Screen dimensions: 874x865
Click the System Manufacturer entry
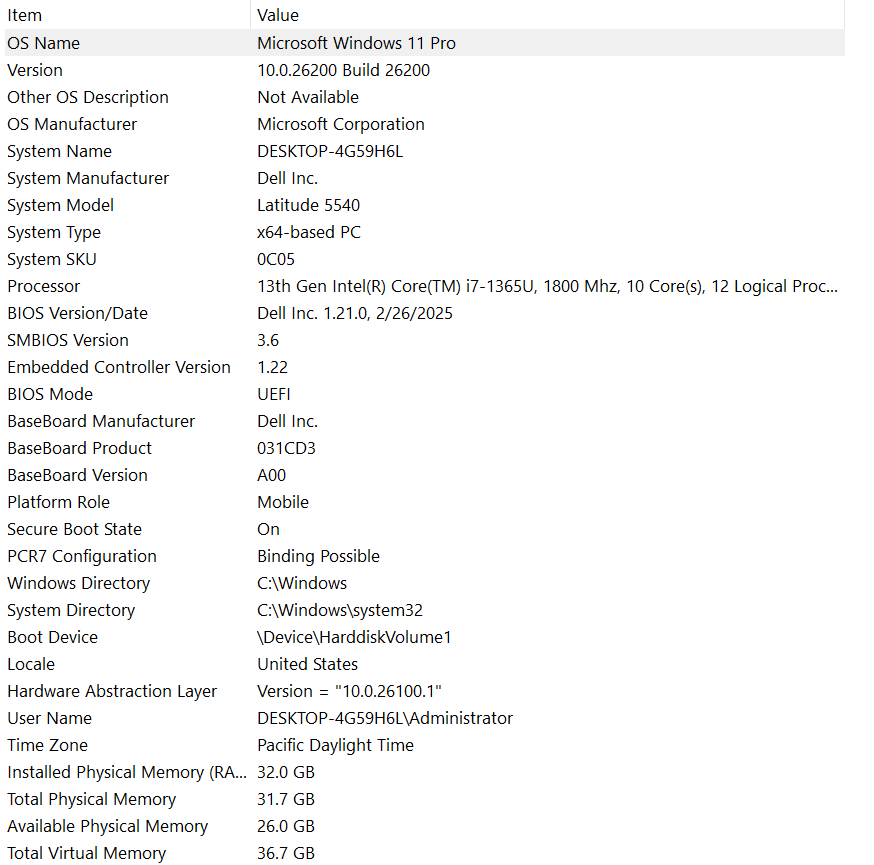click(425, 178)
